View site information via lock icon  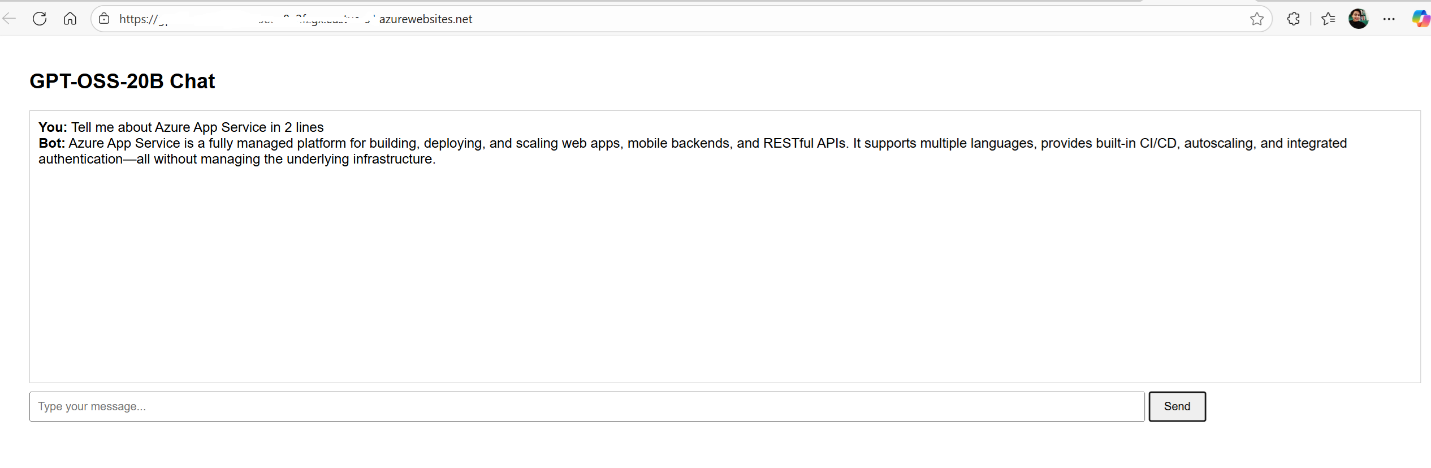coord(104,18)
